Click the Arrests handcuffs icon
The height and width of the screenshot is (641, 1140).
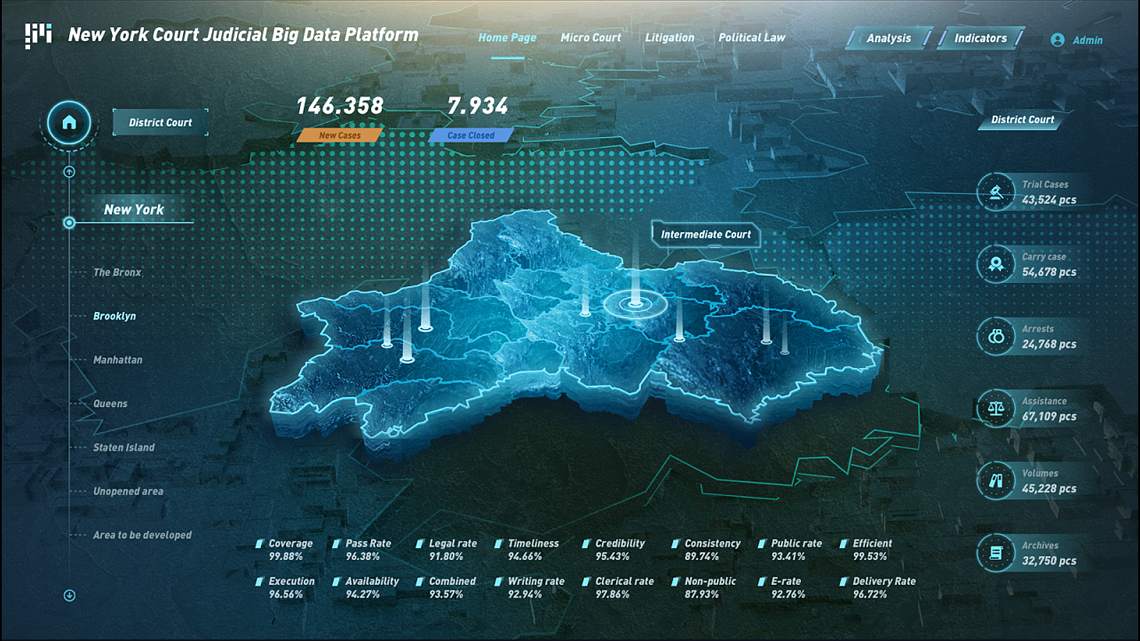[995, 336]
